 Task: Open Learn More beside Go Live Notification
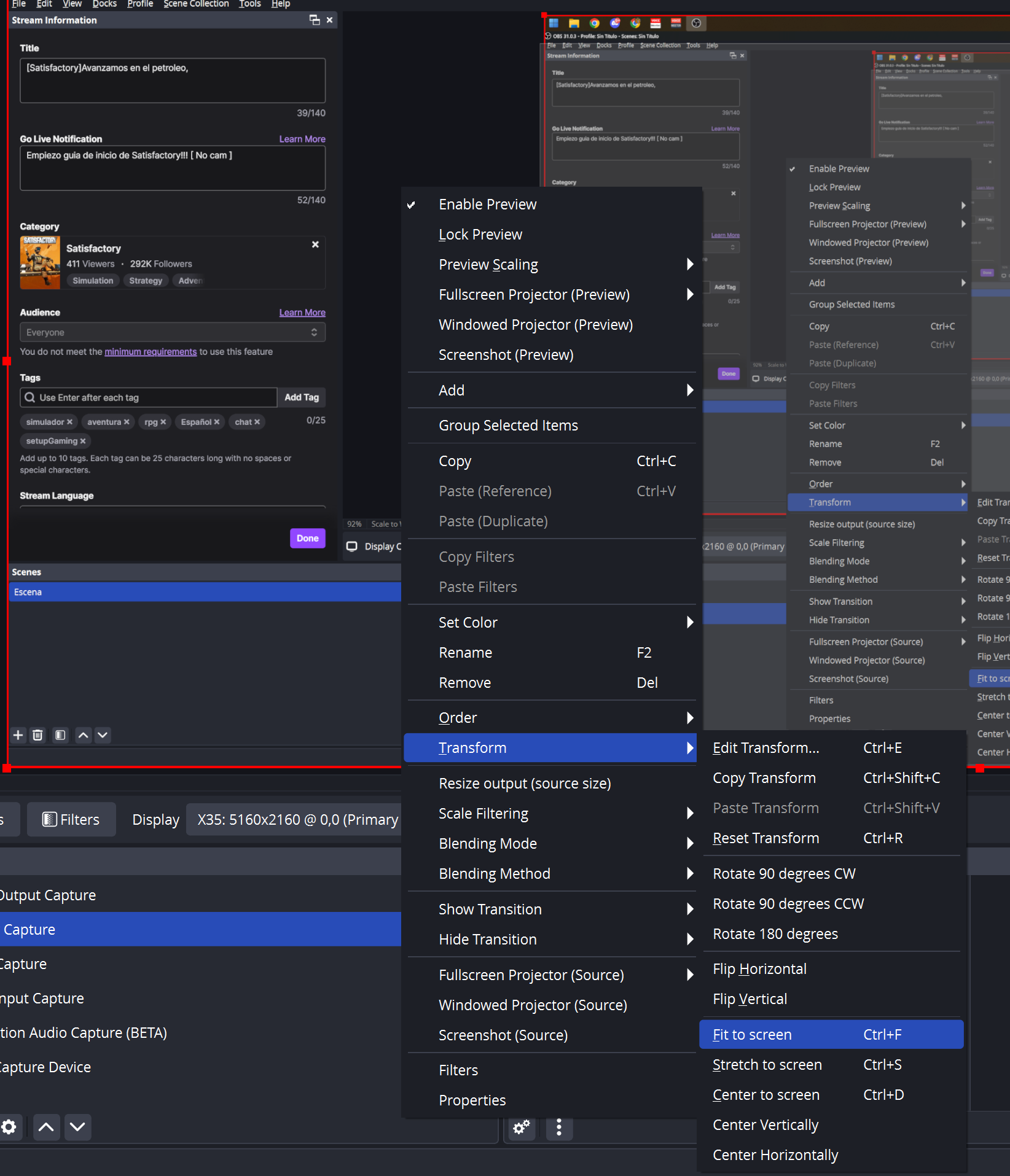(x=302, y=139)
